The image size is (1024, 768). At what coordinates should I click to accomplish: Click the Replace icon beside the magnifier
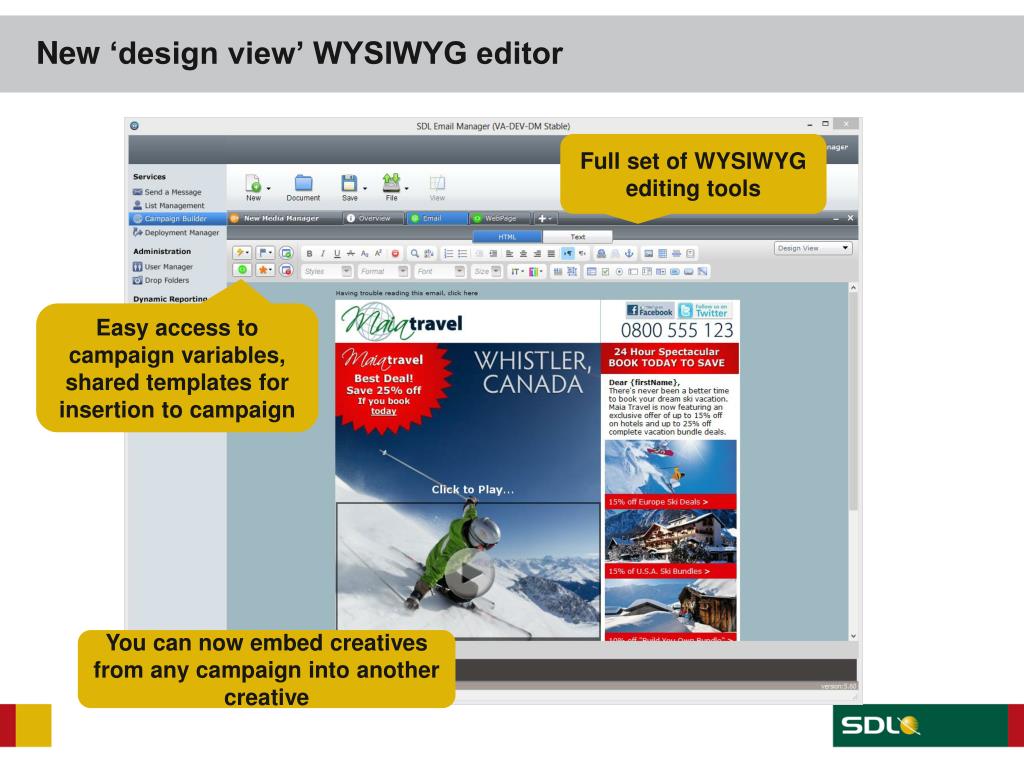click(x=428, y=253)
